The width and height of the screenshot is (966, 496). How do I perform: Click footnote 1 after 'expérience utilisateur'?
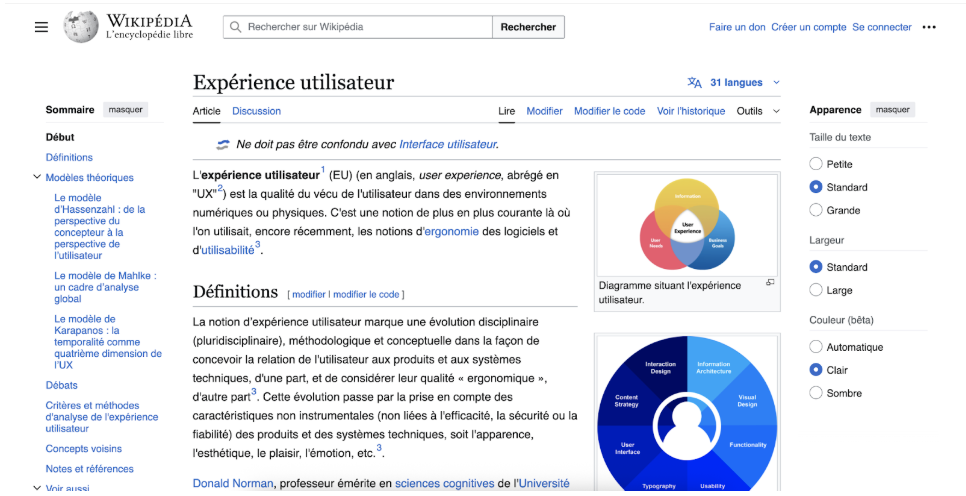[323, 170]
